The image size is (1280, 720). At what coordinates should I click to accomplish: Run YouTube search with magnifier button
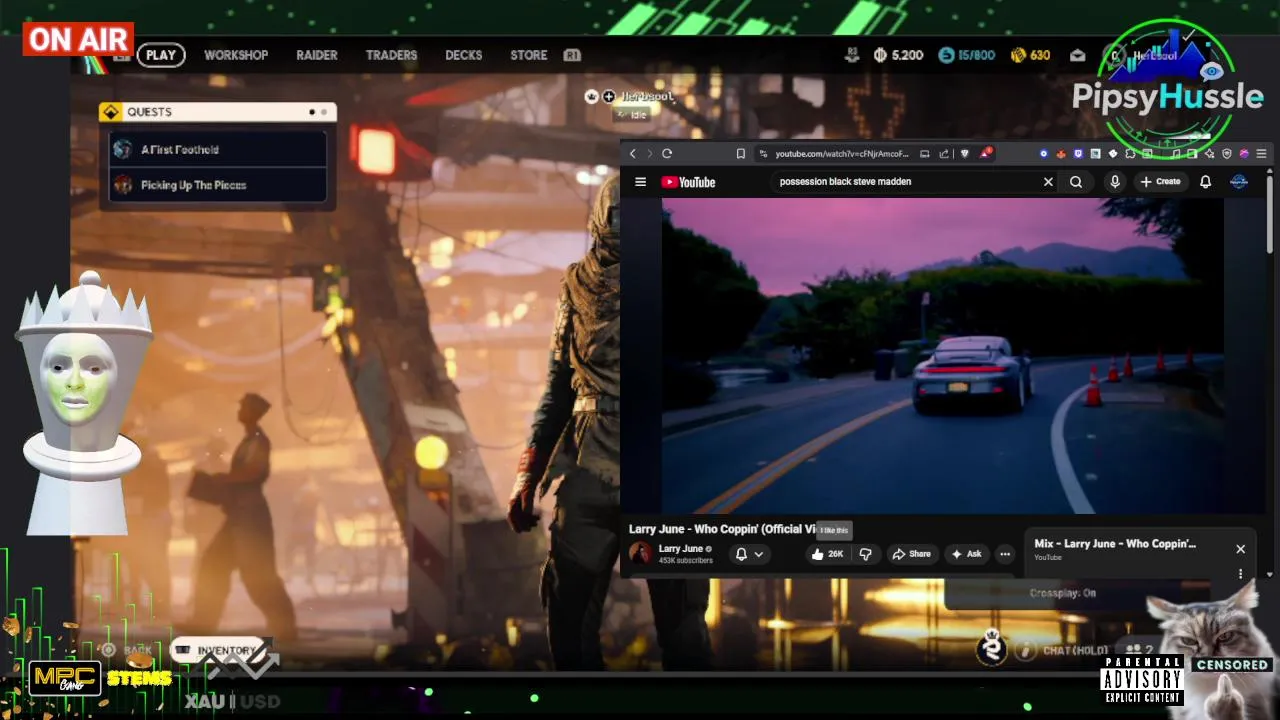pos(1076,182)
